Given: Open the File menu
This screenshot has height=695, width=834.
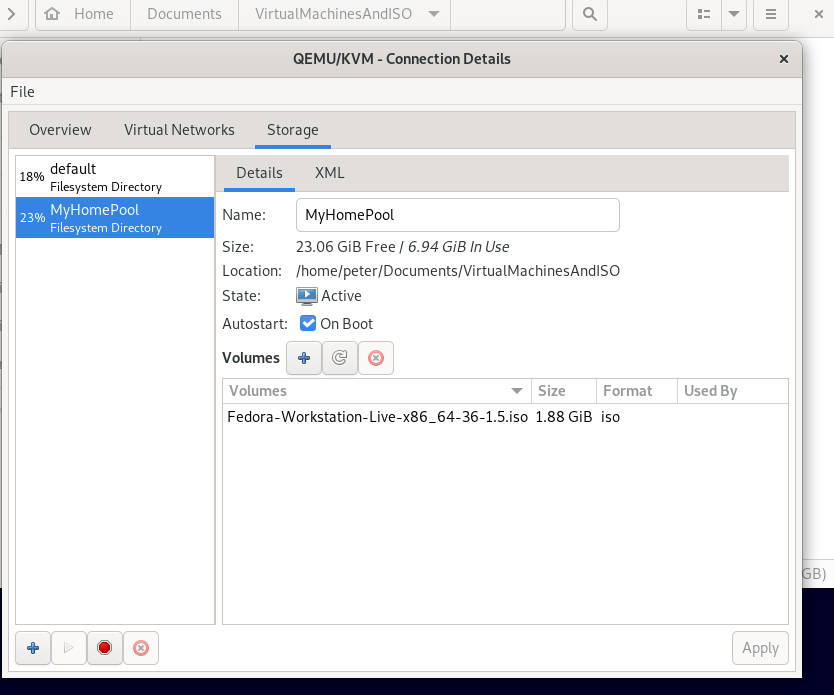Looking at the screenshot, I should [22, 92].
